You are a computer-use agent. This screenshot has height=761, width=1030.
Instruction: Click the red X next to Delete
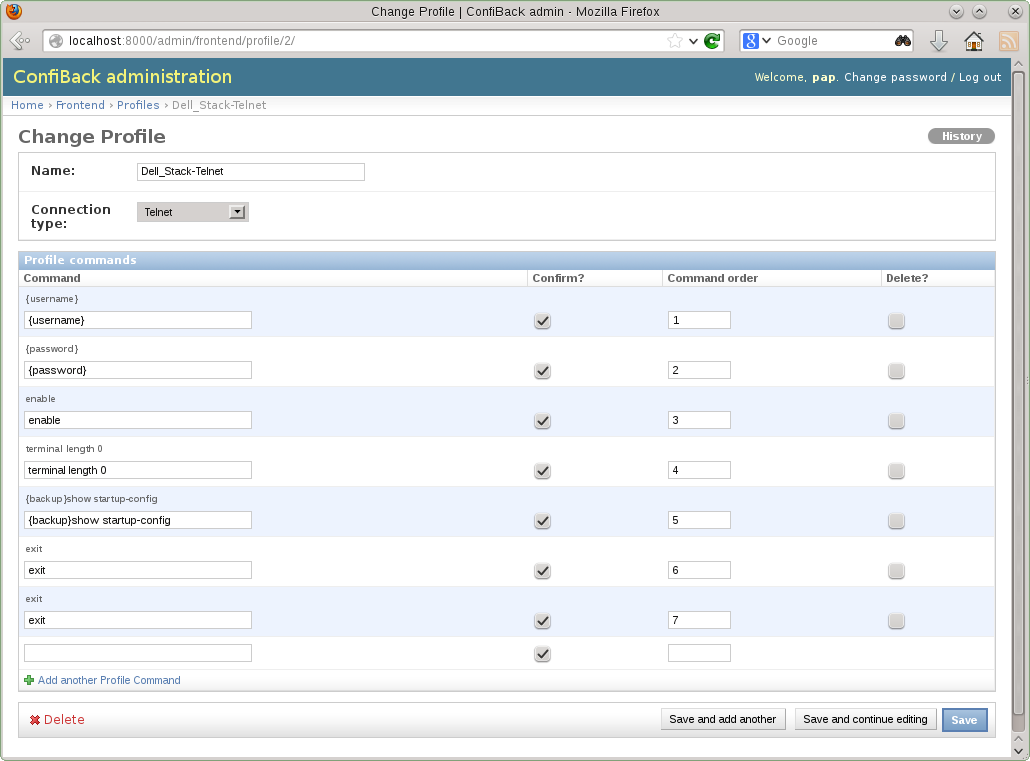pyautogui.click(x=35, y=719)
